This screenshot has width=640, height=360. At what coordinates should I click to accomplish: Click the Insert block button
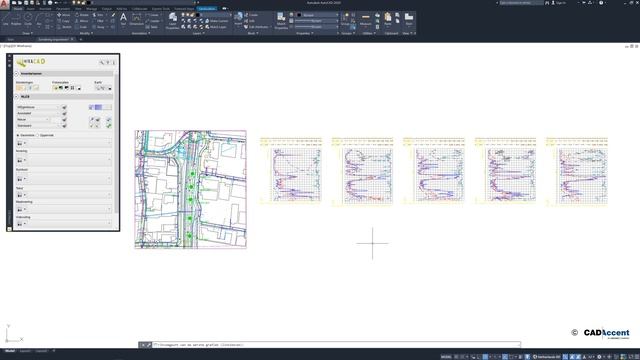(238, 19)
